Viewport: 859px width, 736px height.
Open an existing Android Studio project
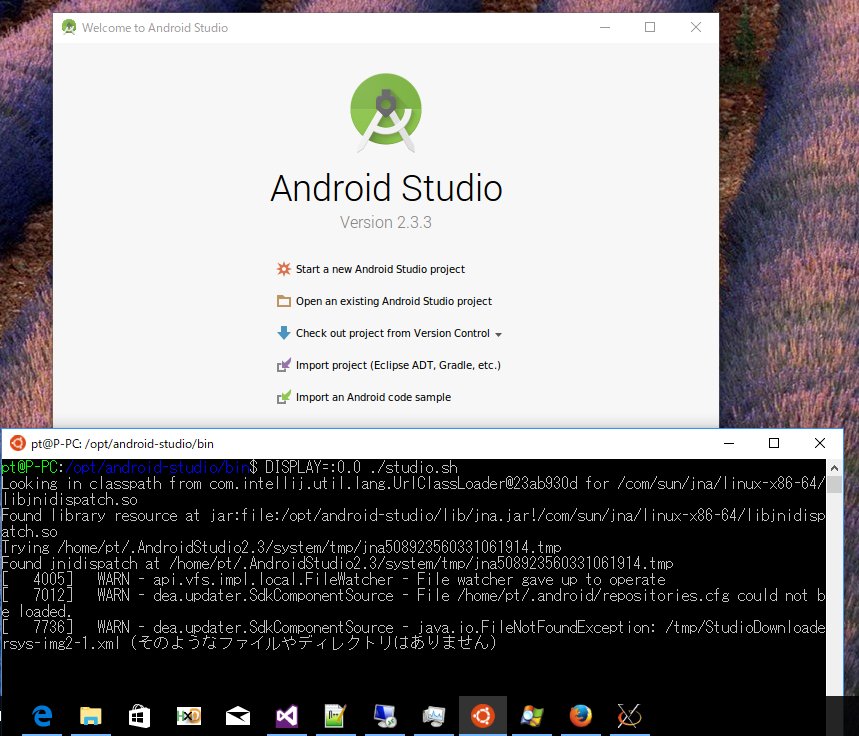pos(393,301)
